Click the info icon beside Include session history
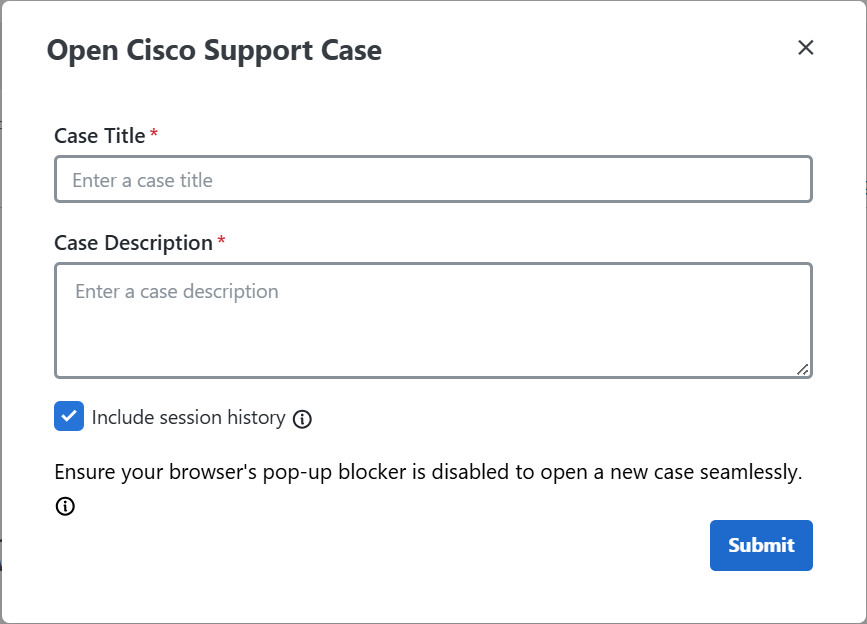The height and width of the screenshot is (624, 867). 302,419
